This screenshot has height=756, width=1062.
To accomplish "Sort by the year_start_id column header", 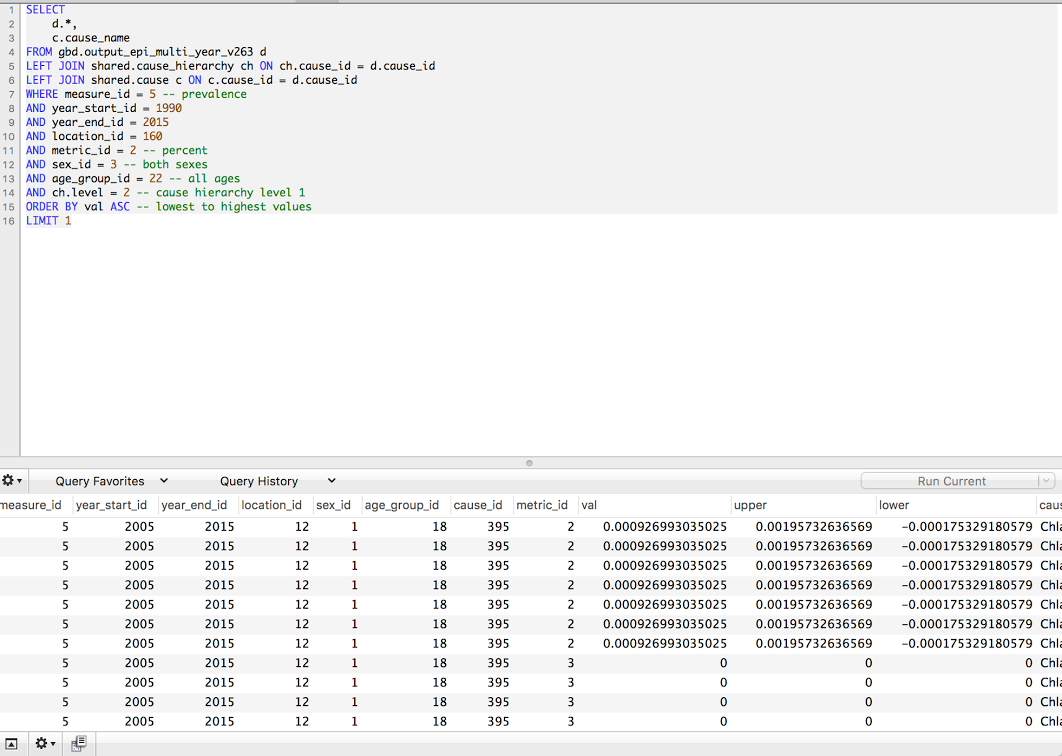I will pos(111,505).
